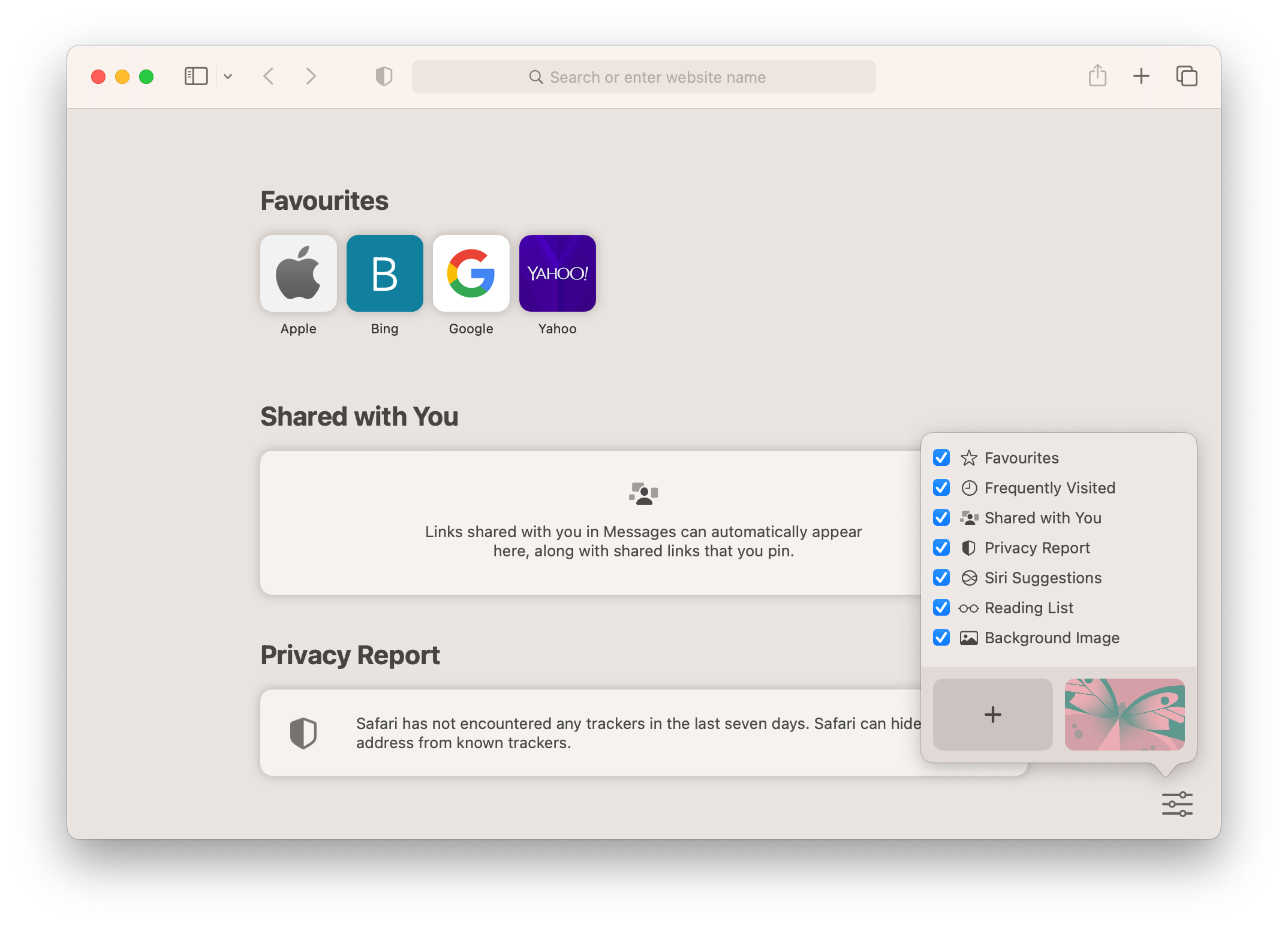Viewport: 1288px width, 928px height.
Task: Select the pink butterfly background thumbnail
Action: tap(1125, 715)
